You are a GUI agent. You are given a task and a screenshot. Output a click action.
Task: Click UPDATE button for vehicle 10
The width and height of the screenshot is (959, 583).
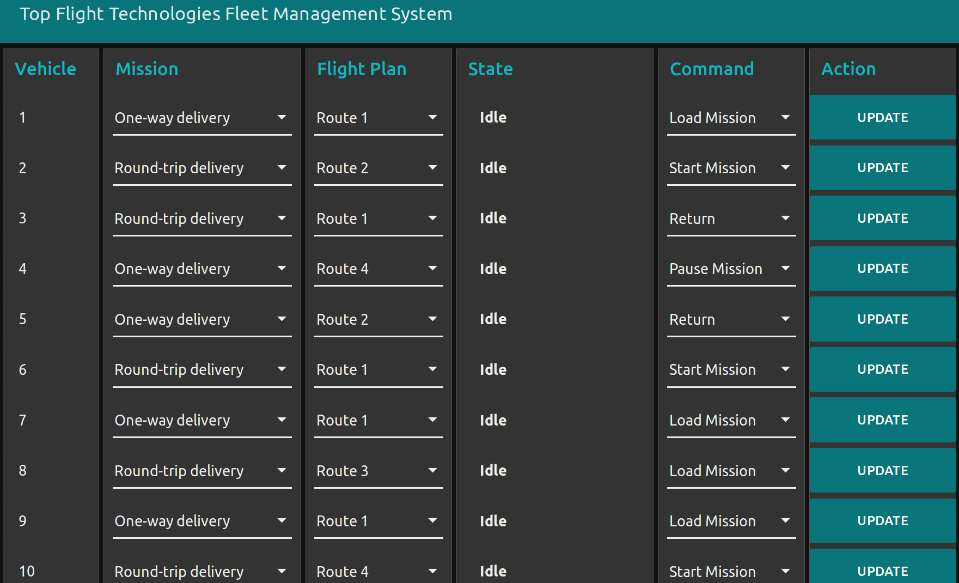point(882,570)
